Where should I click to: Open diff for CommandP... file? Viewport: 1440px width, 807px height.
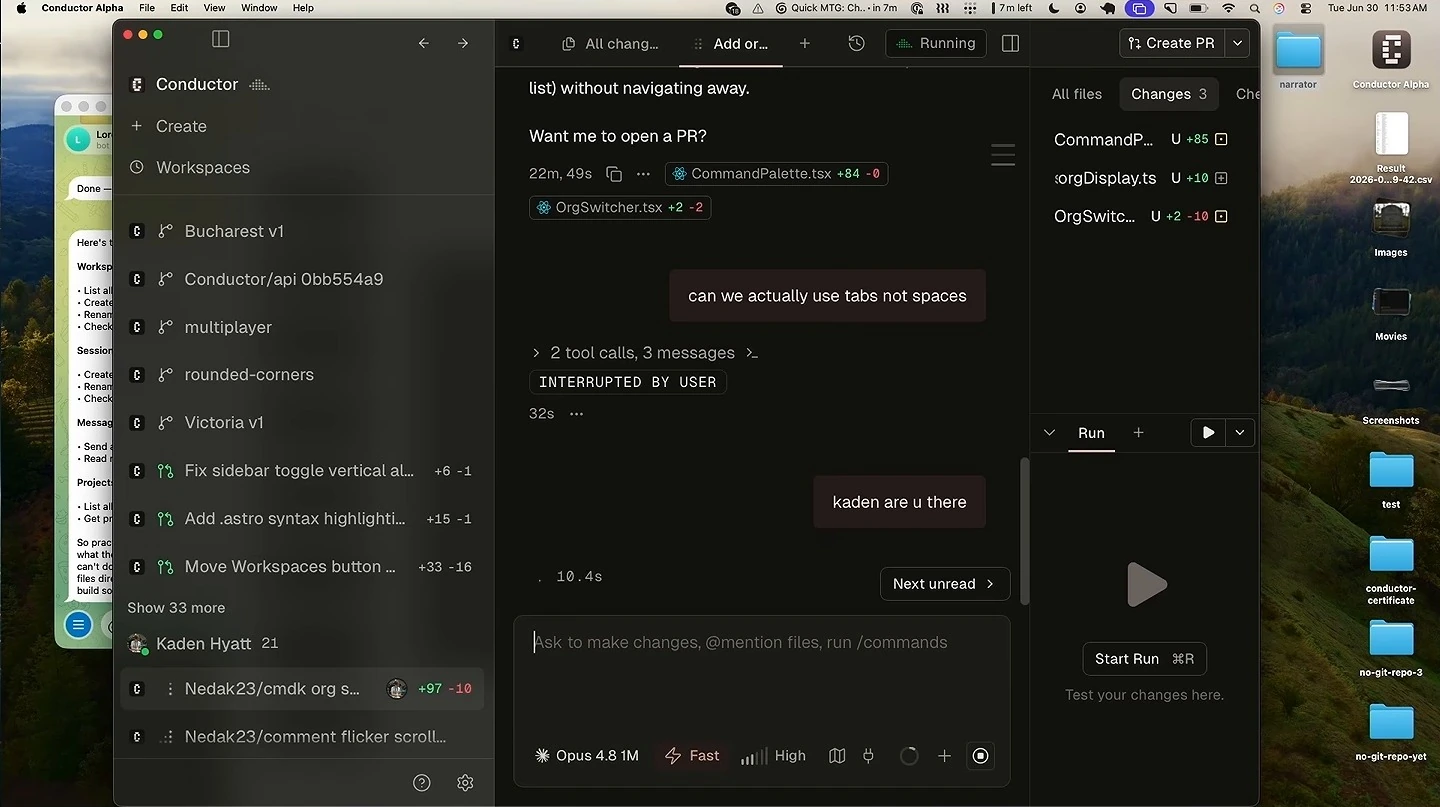click(1140, 140)
